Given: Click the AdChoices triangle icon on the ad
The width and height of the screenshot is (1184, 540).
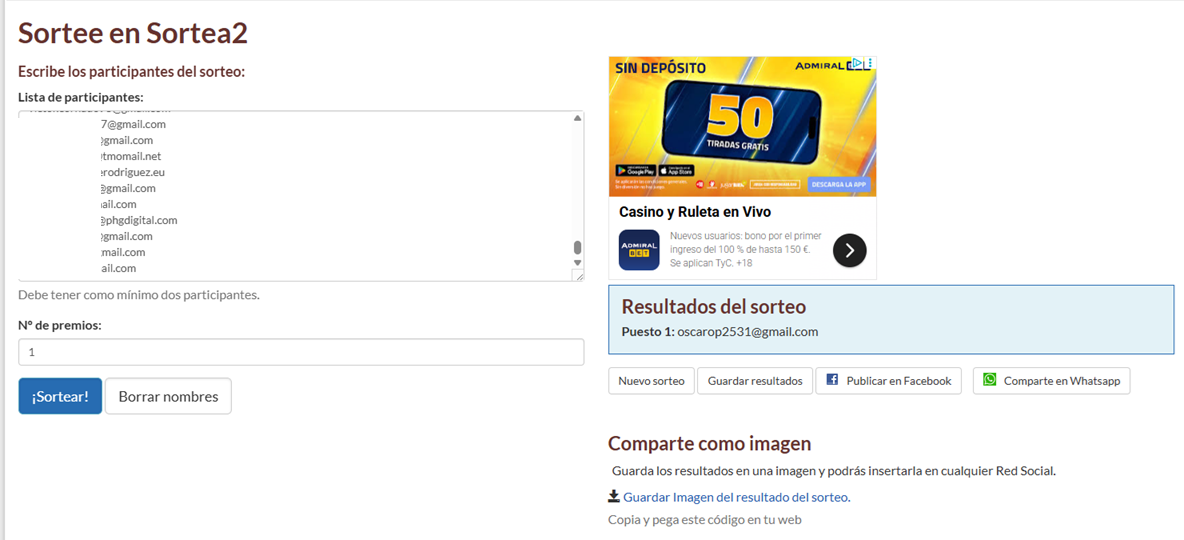Looking at the screenshot, I should coord(857,63).
